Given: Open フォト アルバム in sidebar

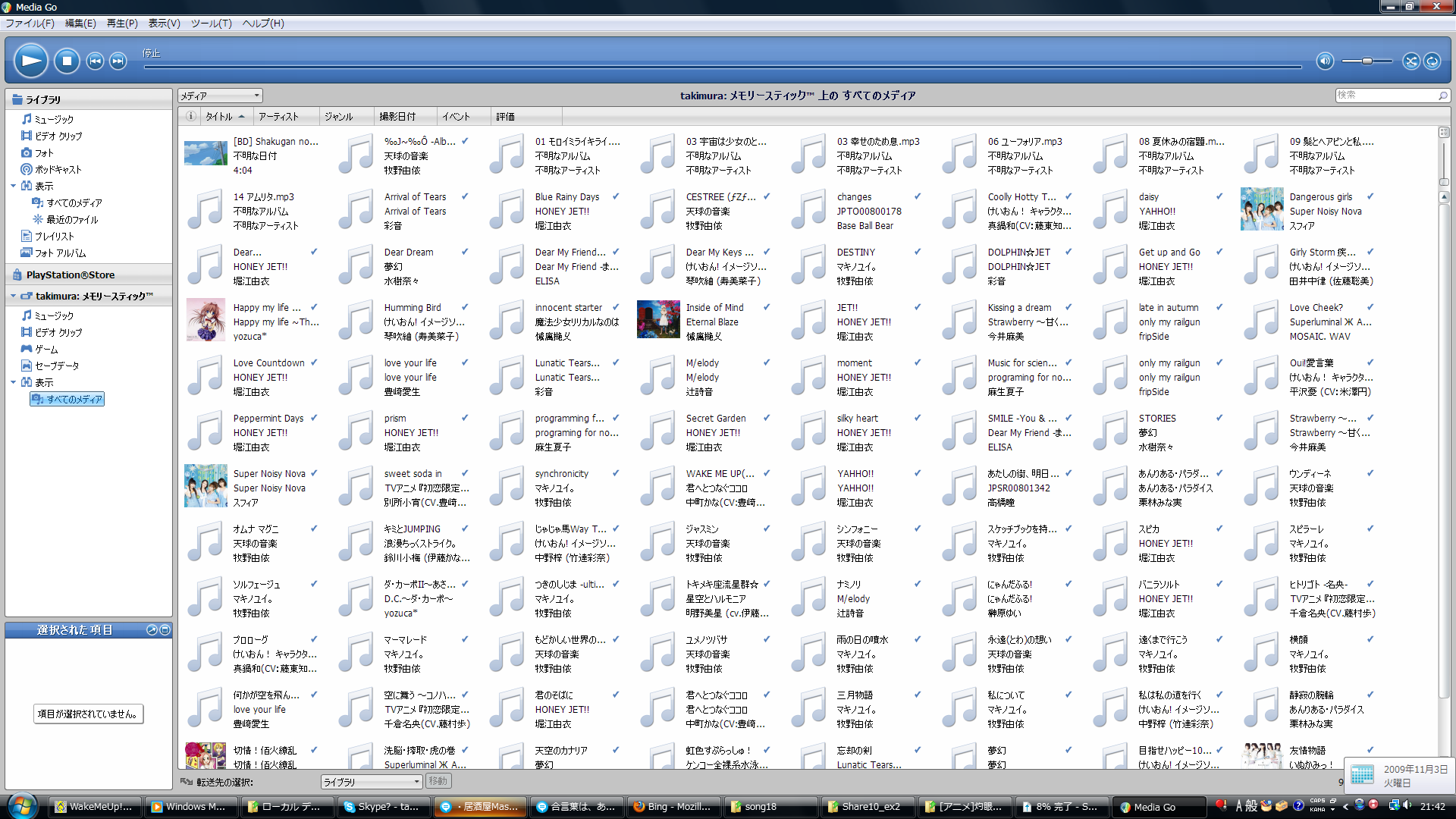Looking at the screenshot, I should [53, 253].
